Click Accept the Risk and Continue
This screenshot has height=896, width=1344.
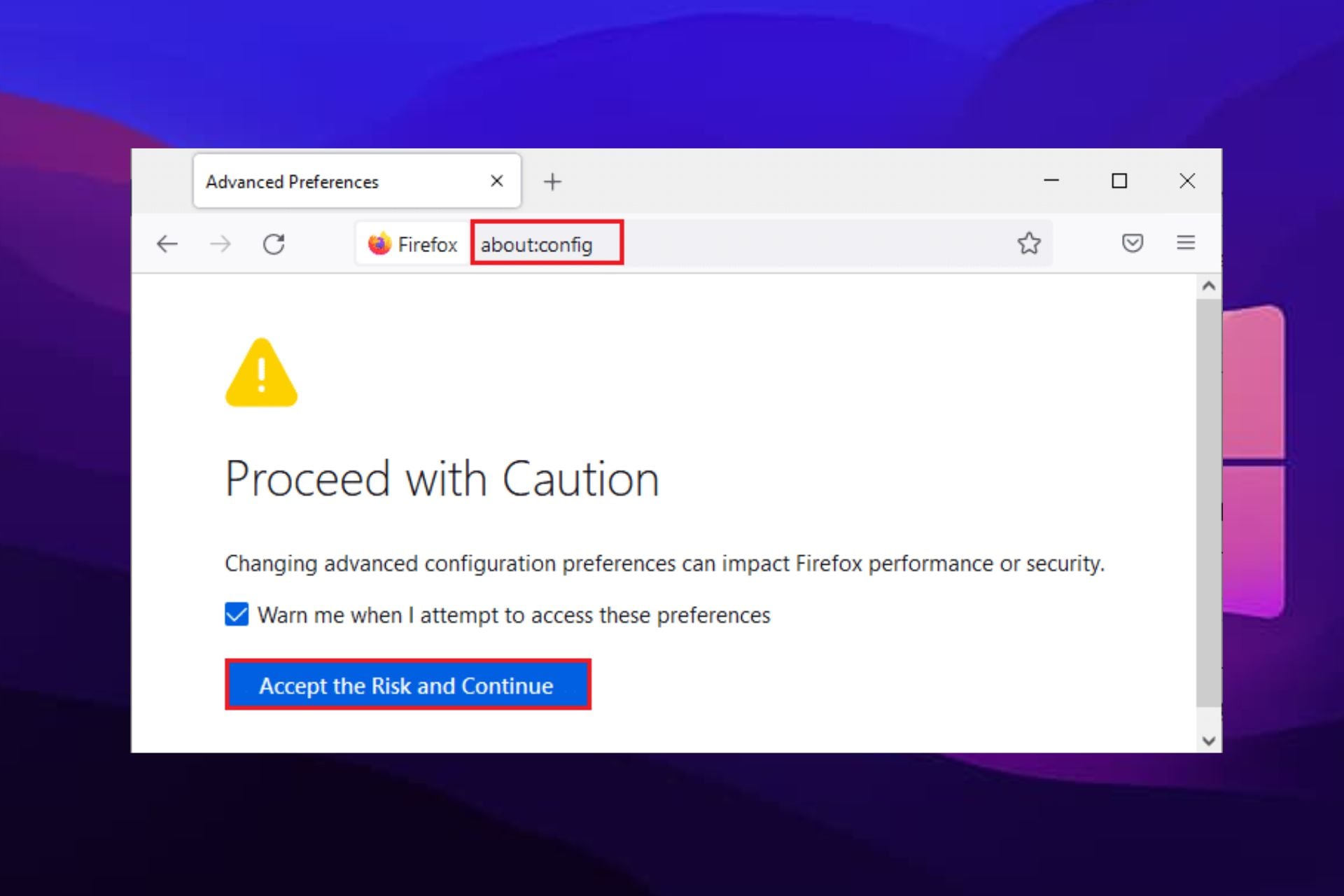point(408,685)
